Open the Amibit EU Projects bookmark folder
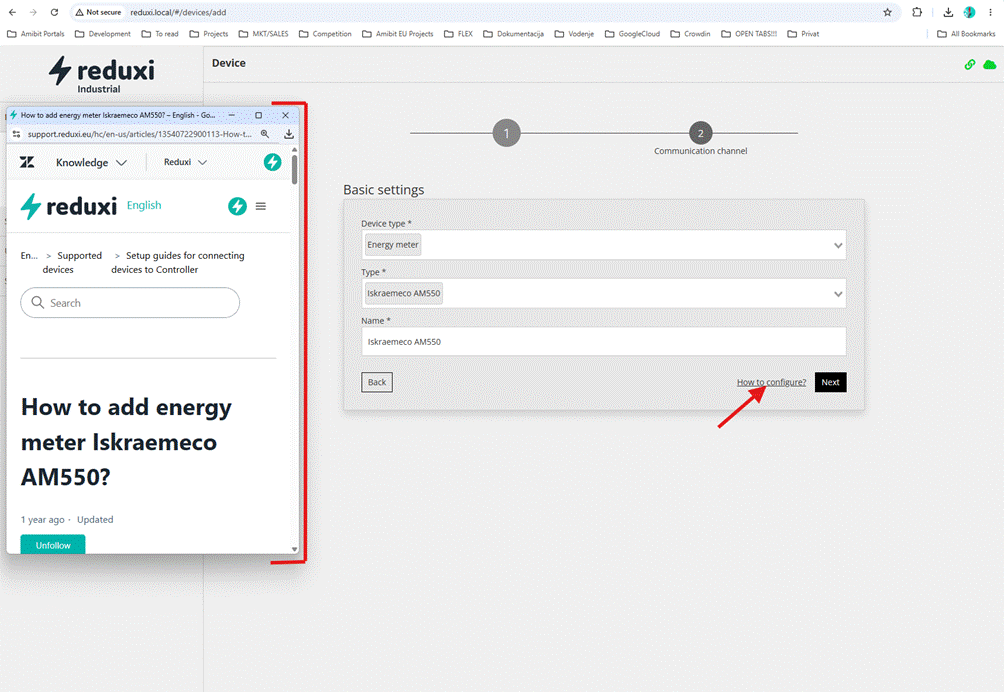The image size is (1004, 692). [x=398, y=34]
